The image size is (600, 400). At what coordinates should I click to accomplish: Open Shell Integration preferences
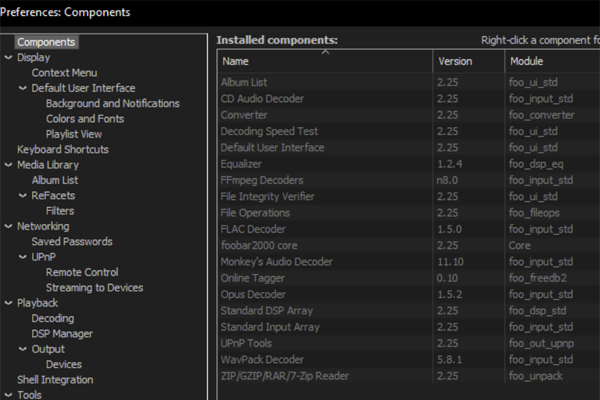(x=55, y=380)
